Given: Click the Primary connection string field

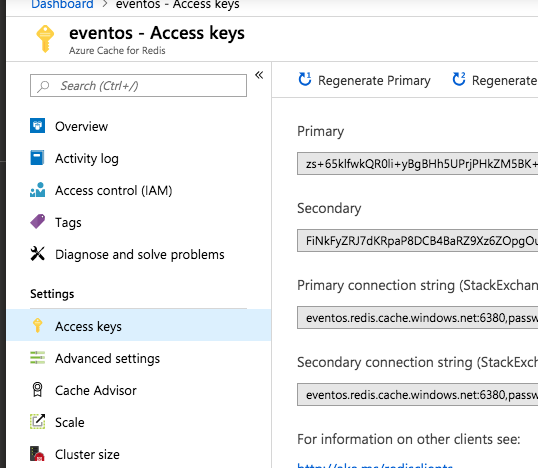Looking at the screenshot, I should (x=418, y=317).
